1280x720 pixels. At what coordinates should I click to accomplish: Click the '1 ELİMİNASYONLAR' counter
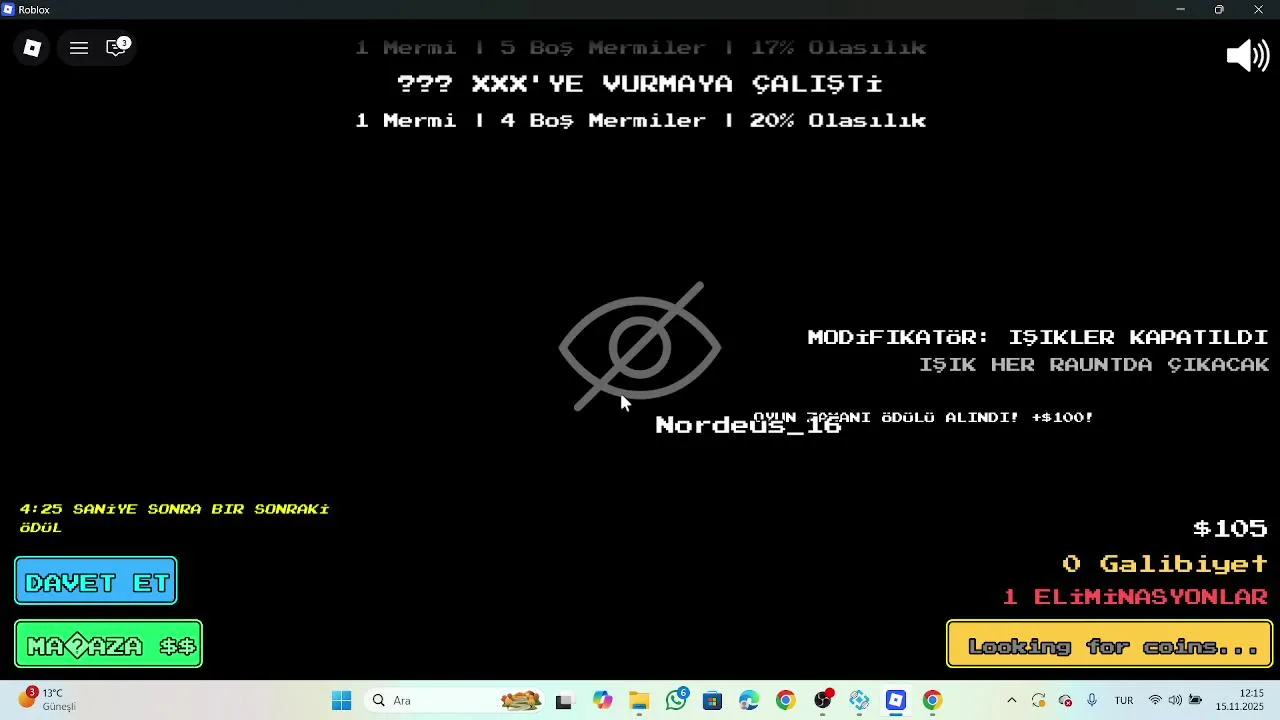1136,597
